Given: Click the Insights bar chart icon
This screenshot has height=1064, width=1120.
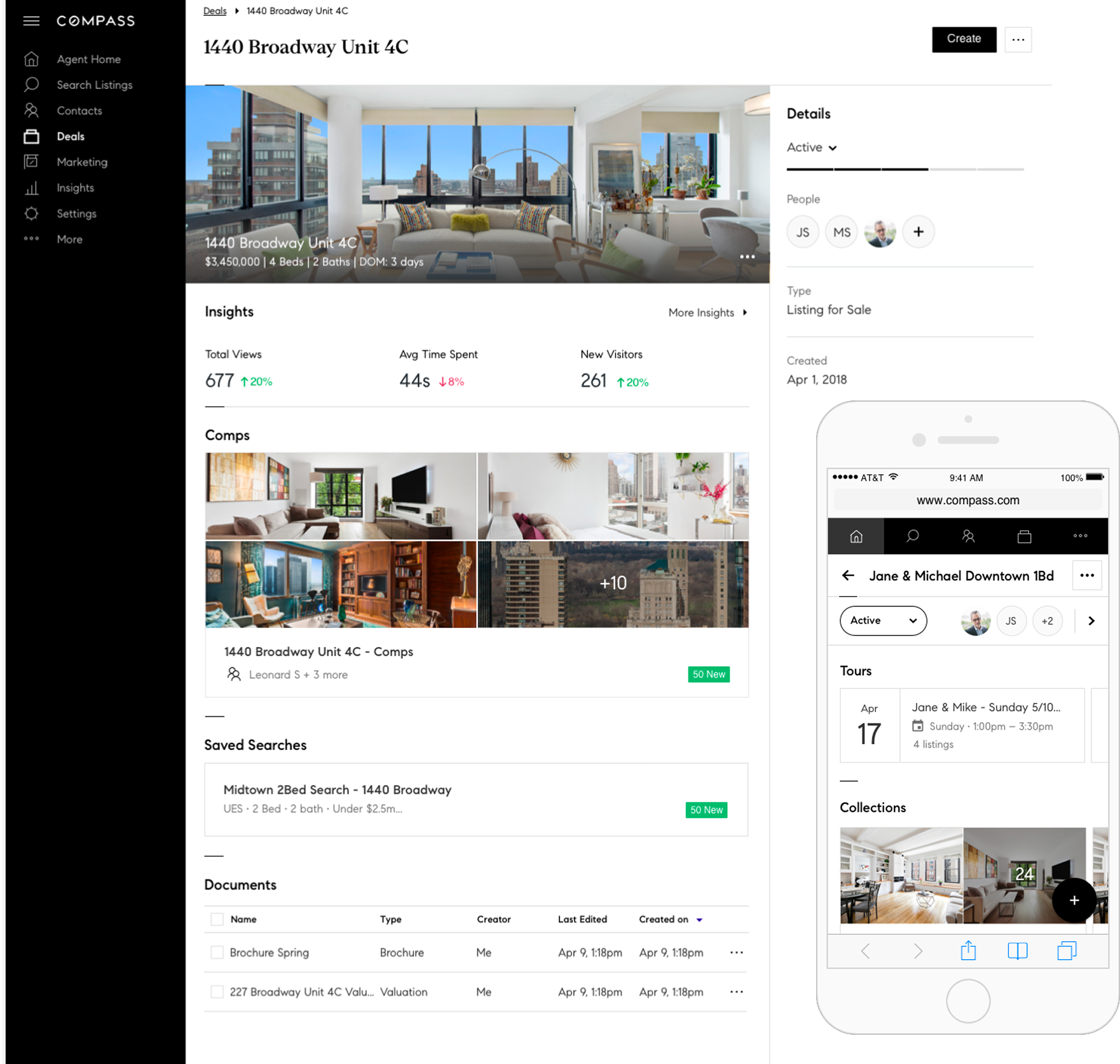Looking at the screenshot, I should [31, 188].
